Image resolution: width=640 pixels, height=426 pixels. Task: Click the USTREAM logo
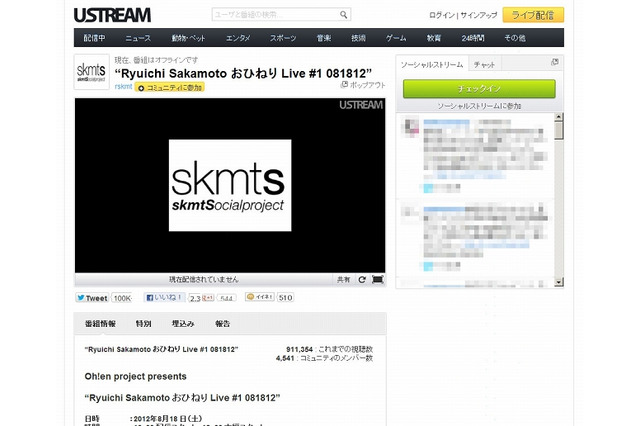click(x=112, y=16)
